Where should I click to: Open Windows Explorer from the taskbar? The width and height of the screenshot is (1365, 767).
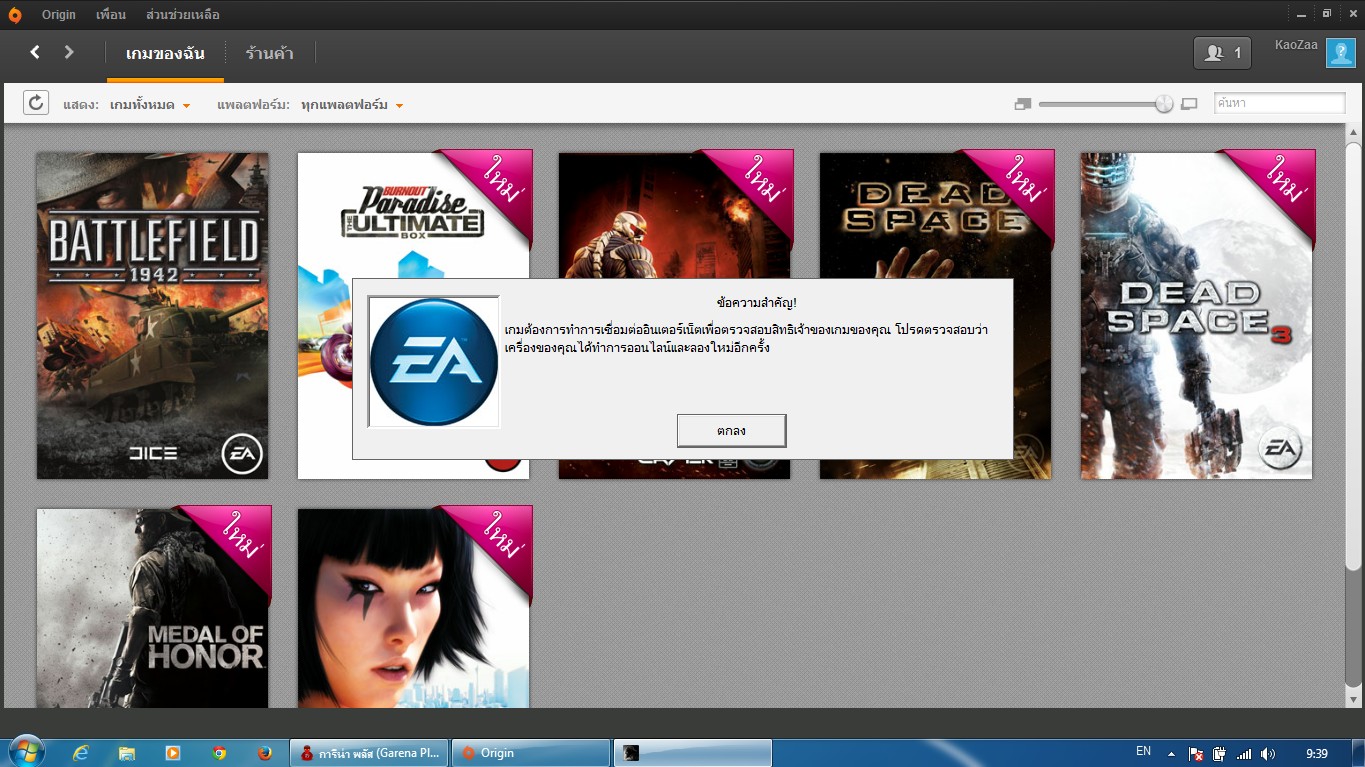pos(127,753)
